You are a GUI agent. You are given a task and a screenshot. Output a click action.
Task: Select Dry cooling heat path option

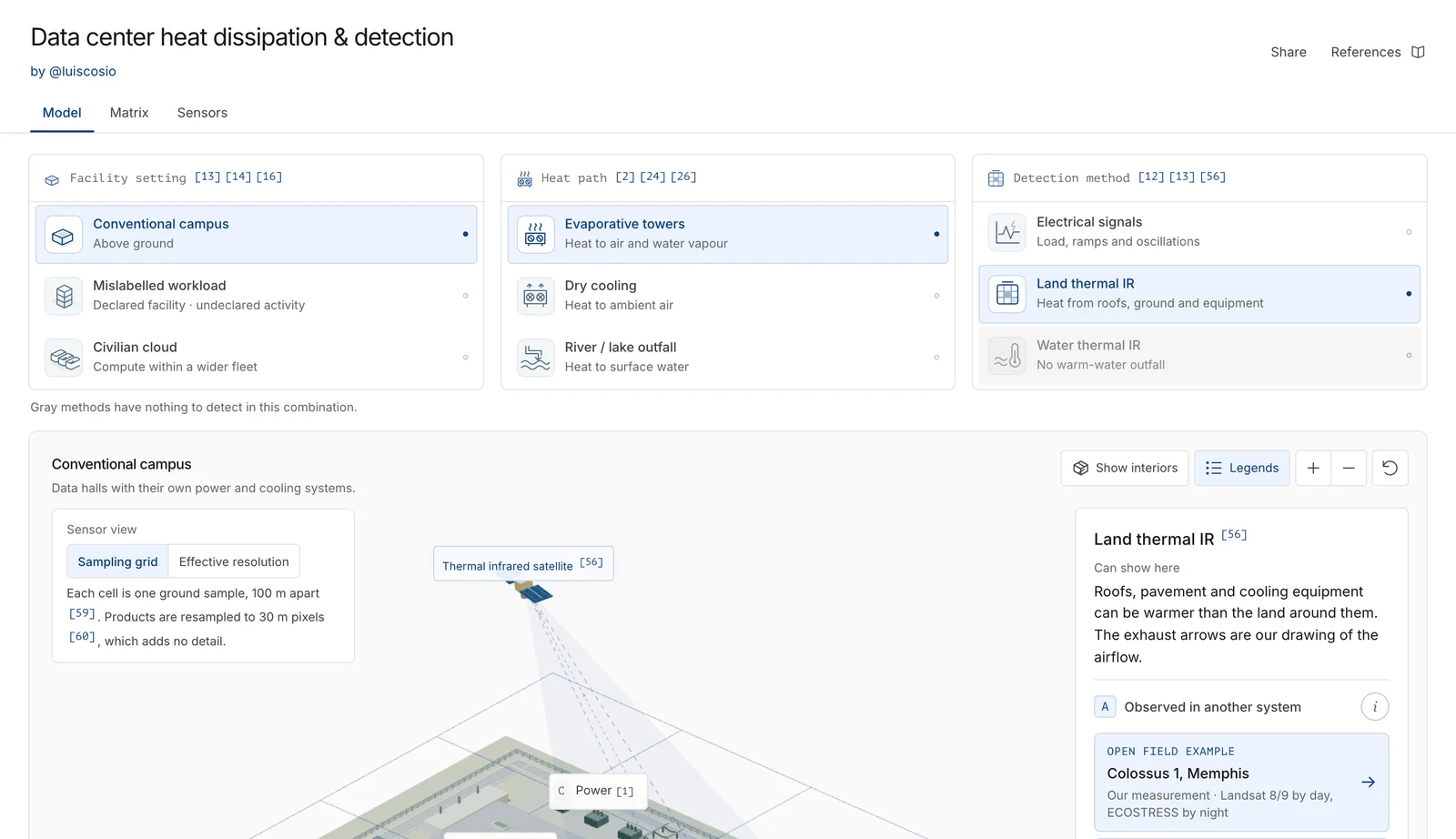[x=727, y=296]
